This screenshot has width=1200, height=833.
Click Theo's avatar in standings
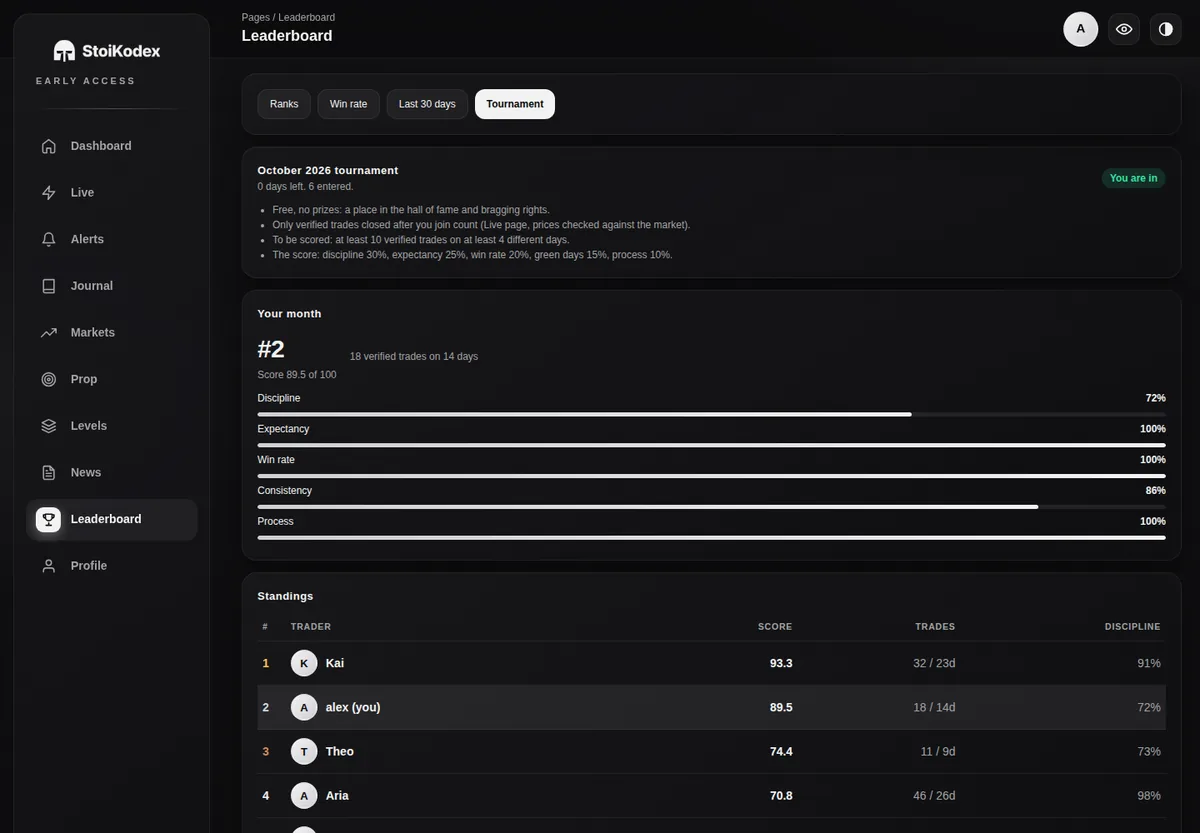pyautogui.click(x=304, y=751)
